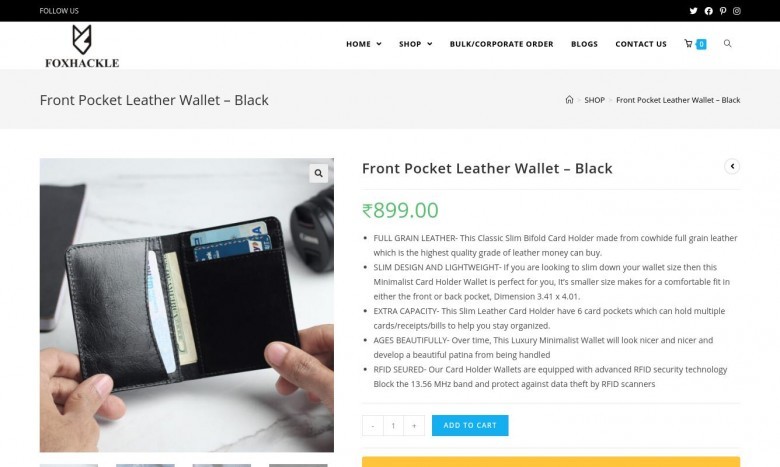The width and height of the screenshot is (780, 467).
Task: Click the header search magnifier icon
Action: click(727, 44)
